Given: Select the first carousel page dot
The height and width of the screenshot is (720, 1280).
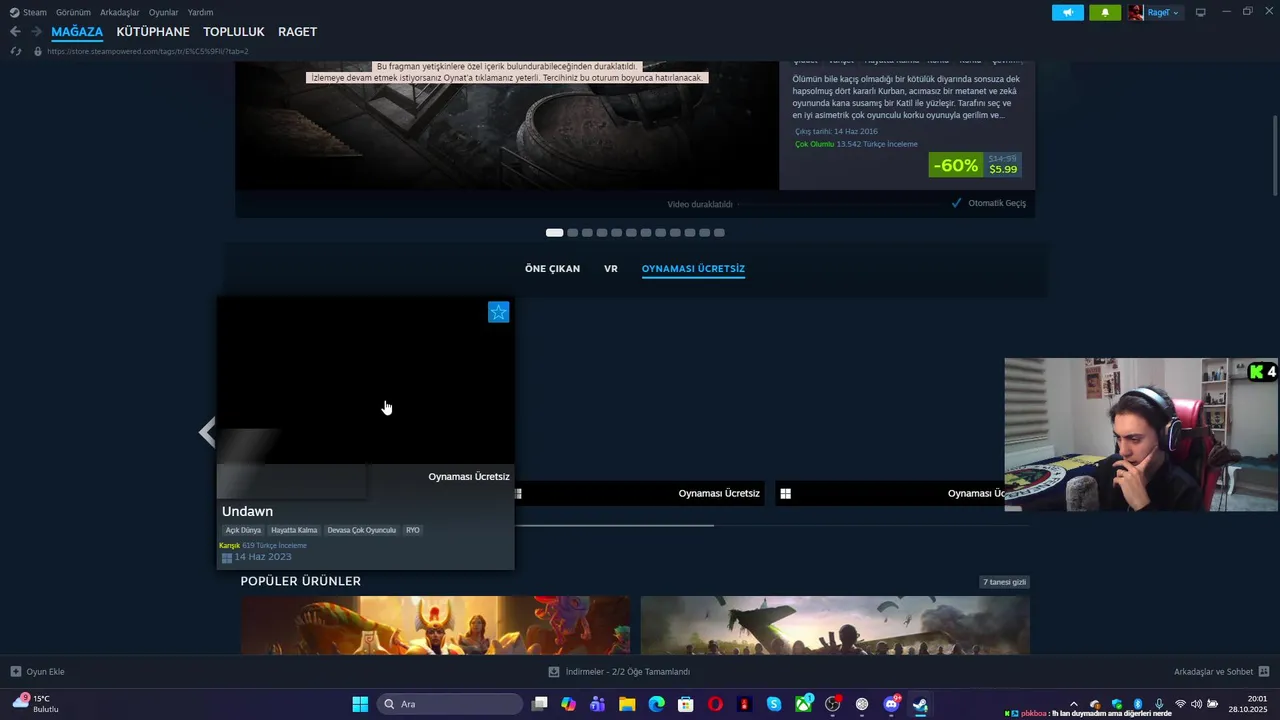Looking at the screenshot, I should 554,233.
